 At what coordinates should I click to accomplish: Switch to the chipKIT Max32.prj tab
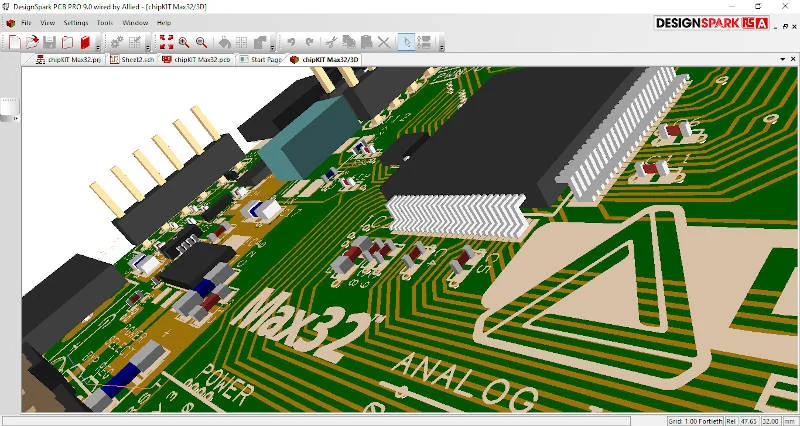69,60
